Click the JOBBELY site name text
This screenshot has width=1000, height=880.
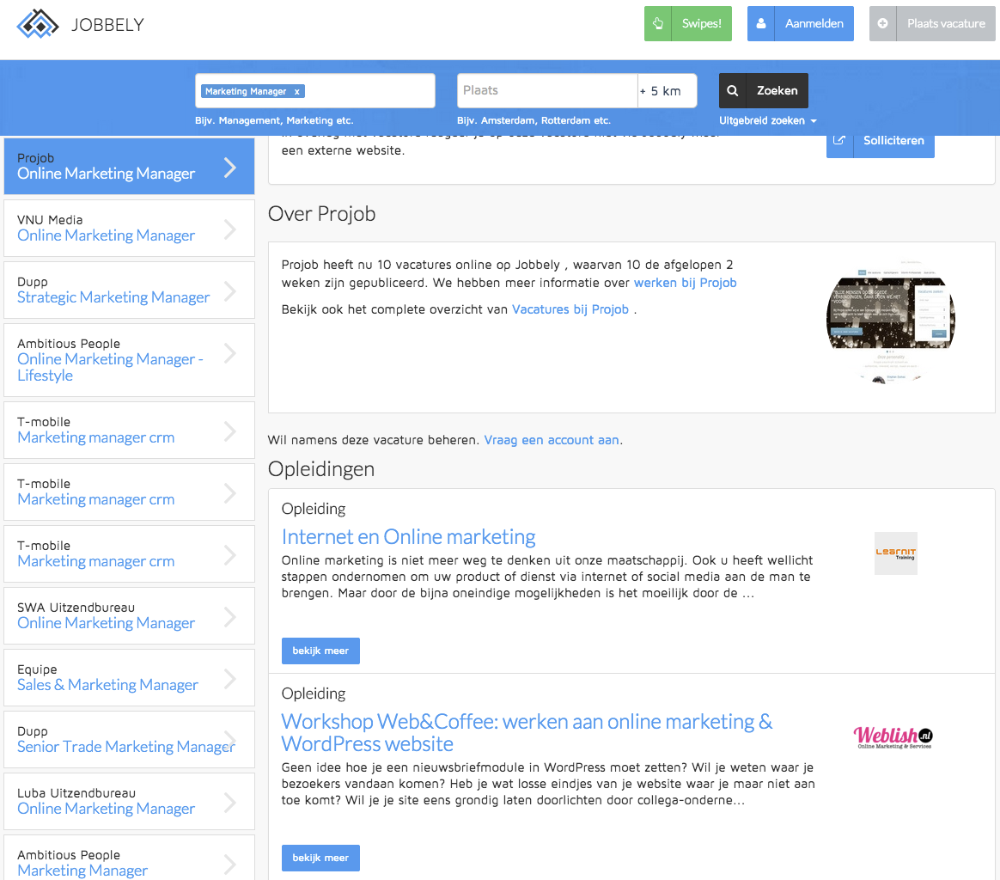click(x=108, y=25)
